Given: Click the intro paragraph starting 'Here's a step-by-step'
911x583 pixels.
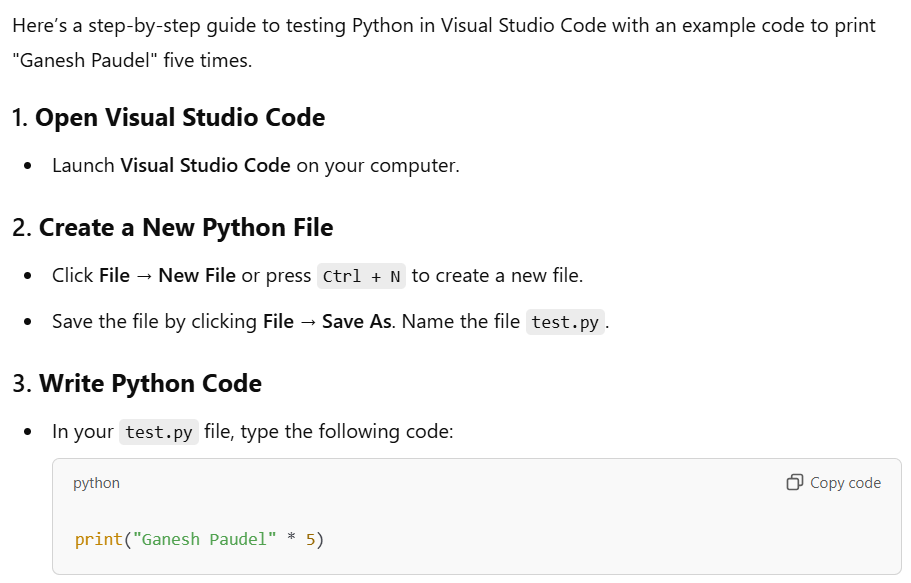Looking at the screenshot, I should [444, 43].
